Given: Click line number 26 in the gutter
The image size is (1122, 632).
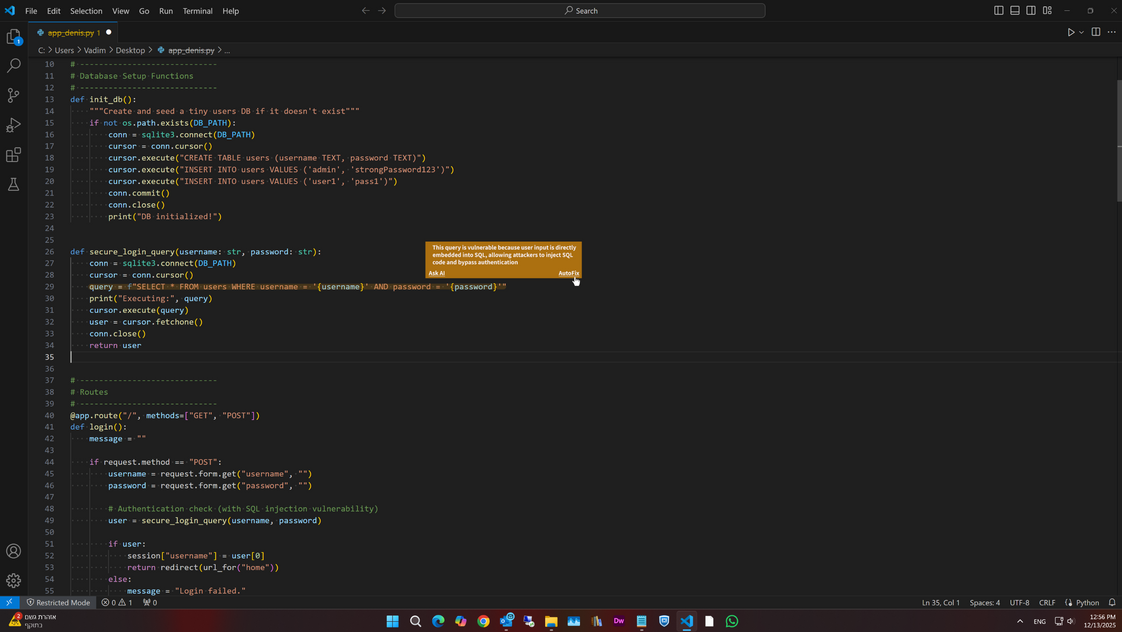Looking at the screenshot, I should (x=49, y=252).
